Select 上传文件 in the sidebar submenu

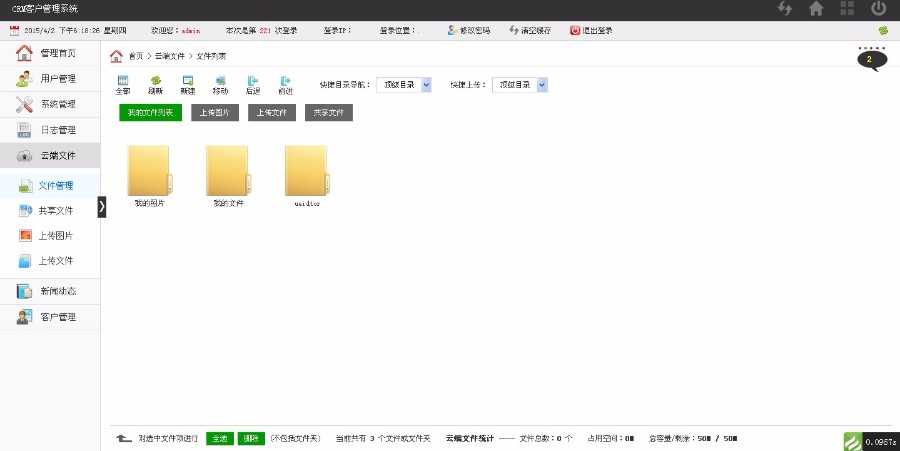click(50, 261)
